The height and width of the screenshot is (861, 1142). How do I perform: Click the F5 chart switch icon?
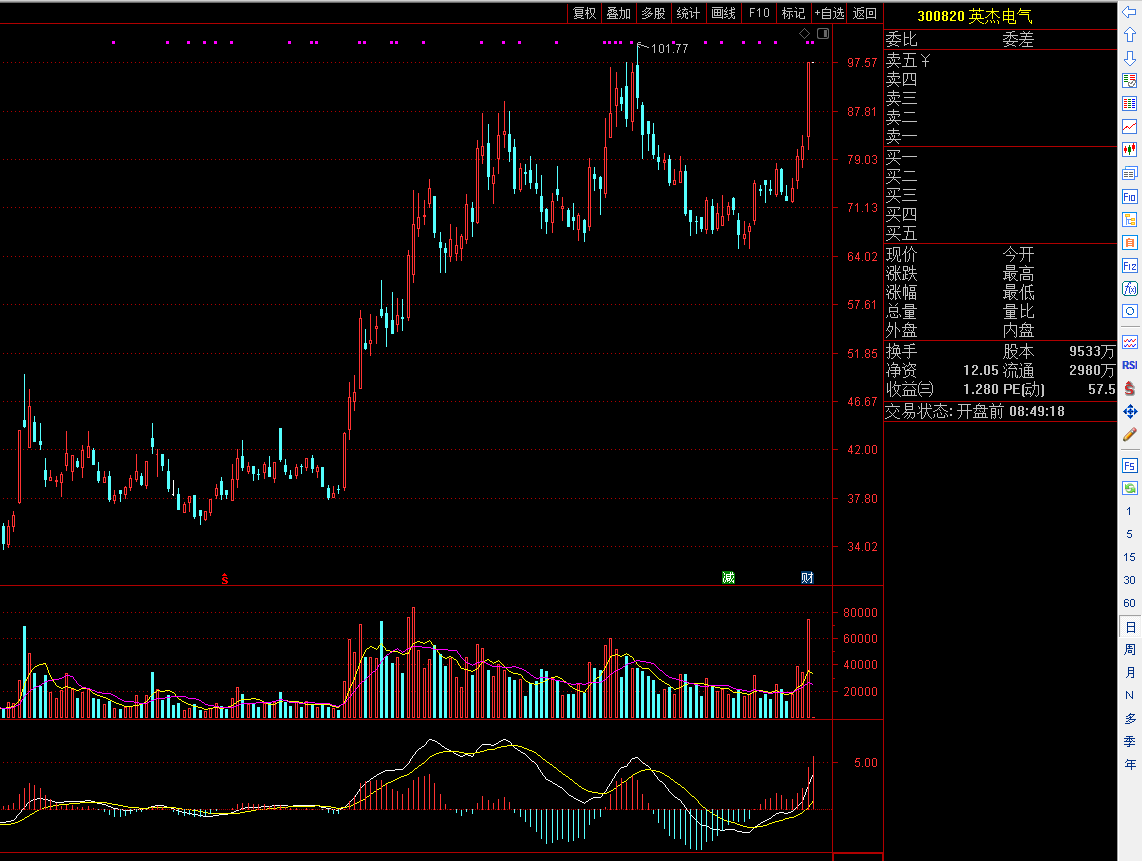click(1129, 465)
